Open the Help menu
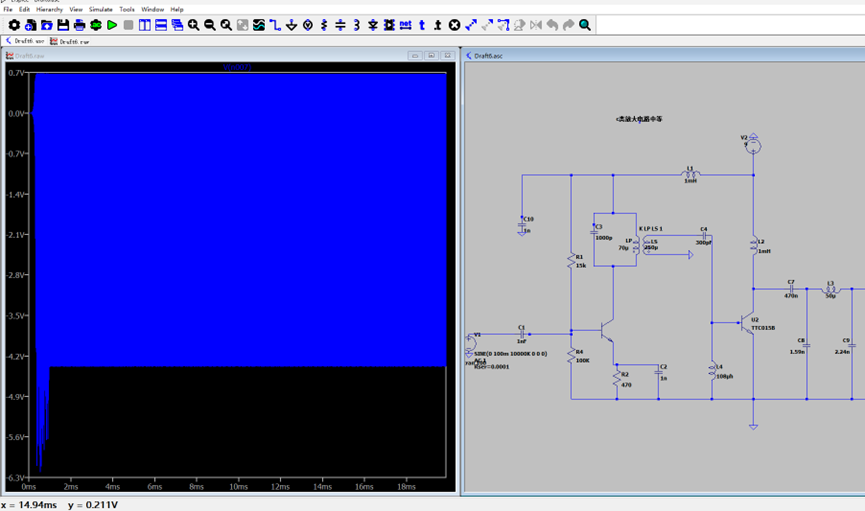This screenshot has width=865, height=511. pyautogui.click(x=177, y=9)
